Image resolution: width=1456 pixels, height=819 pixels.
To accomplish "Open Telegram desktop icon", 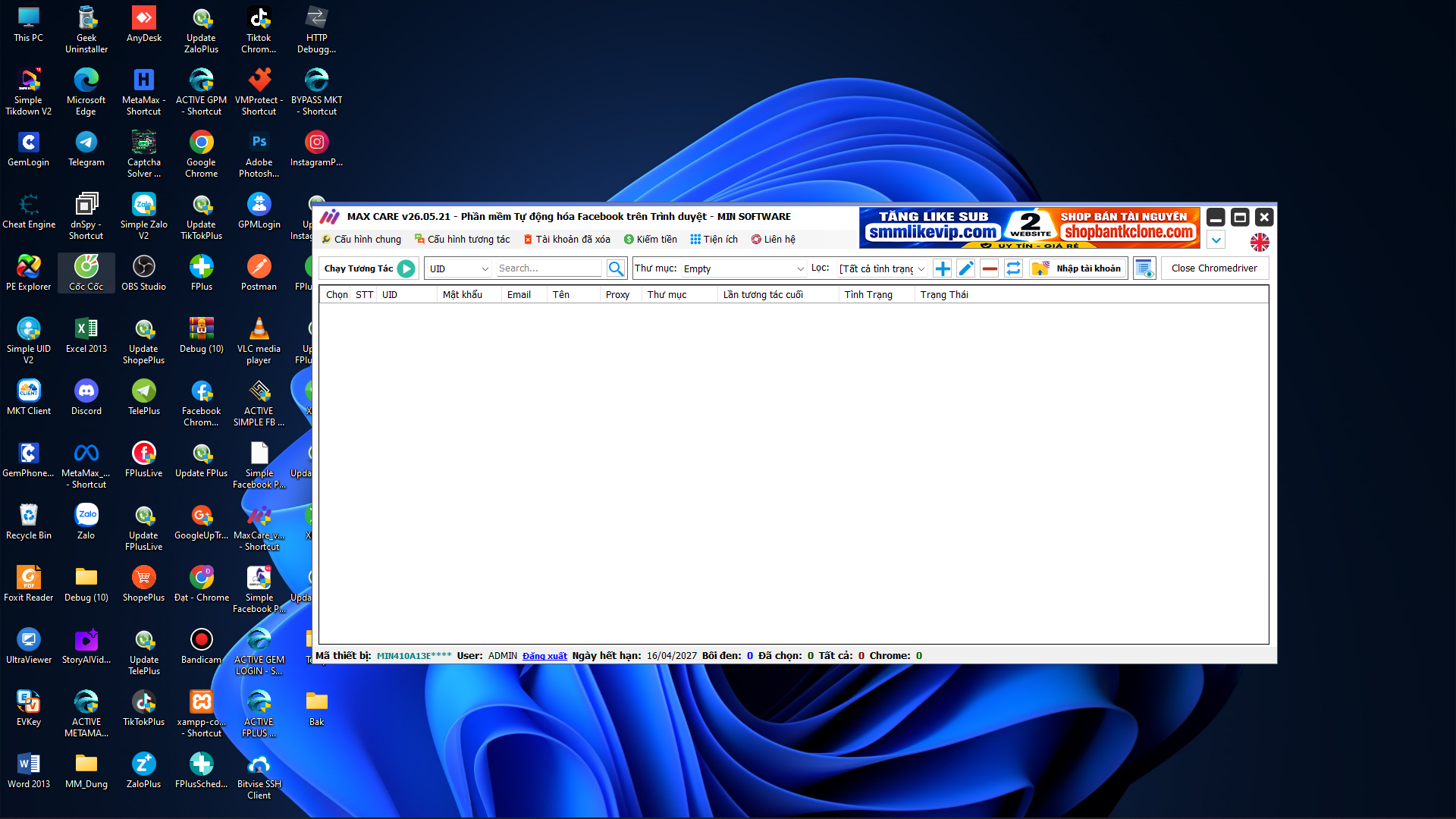I will 86,149.
